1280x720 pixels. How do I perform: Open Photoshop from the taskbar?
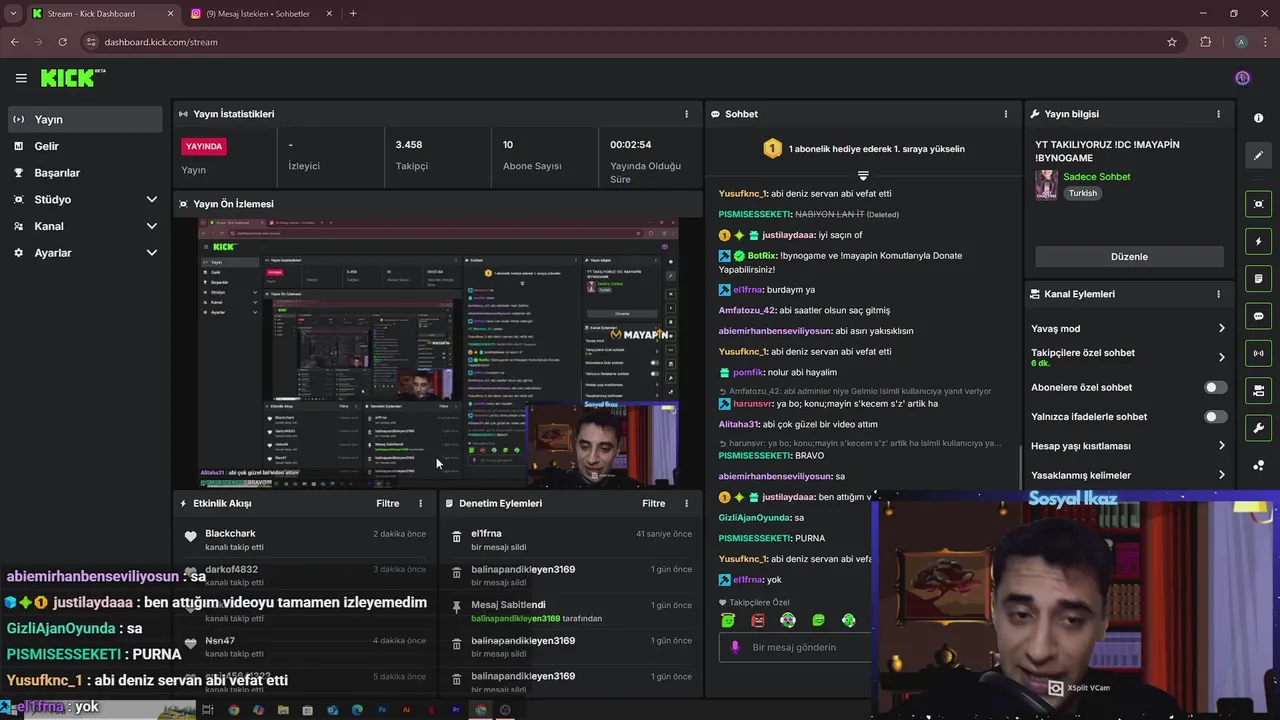[382, 710]
